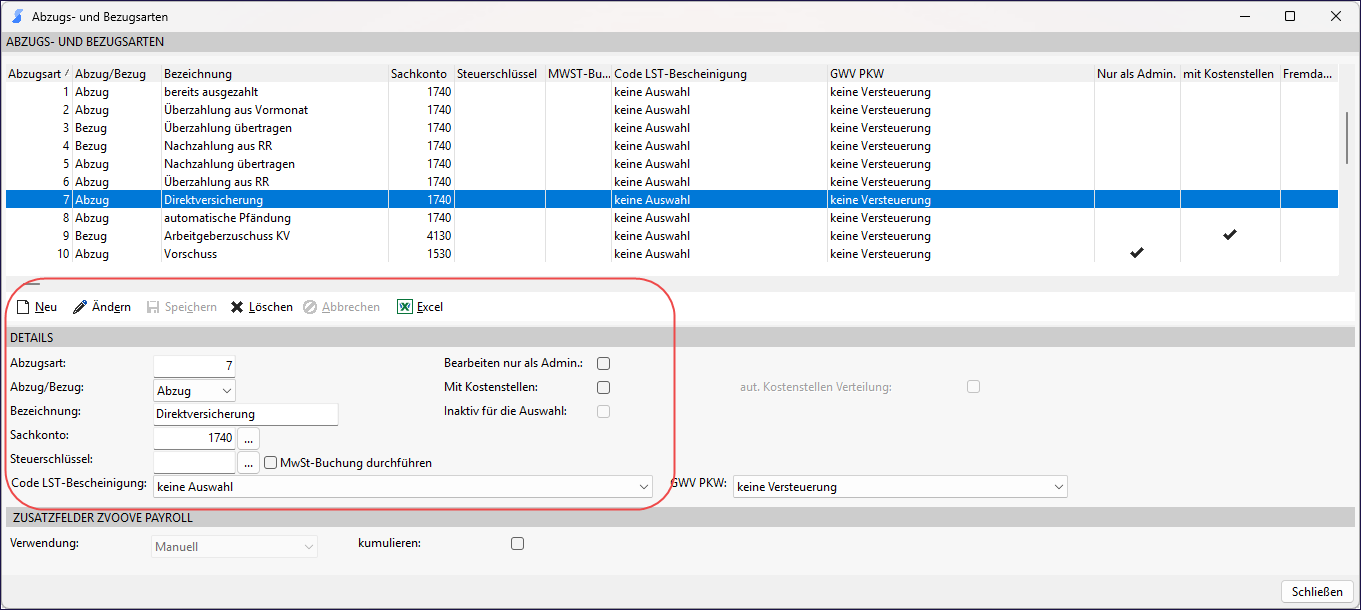Screen dimensions: 1361x610
Task: Open the GWV PKW dropdown
Action: point(900,487)
